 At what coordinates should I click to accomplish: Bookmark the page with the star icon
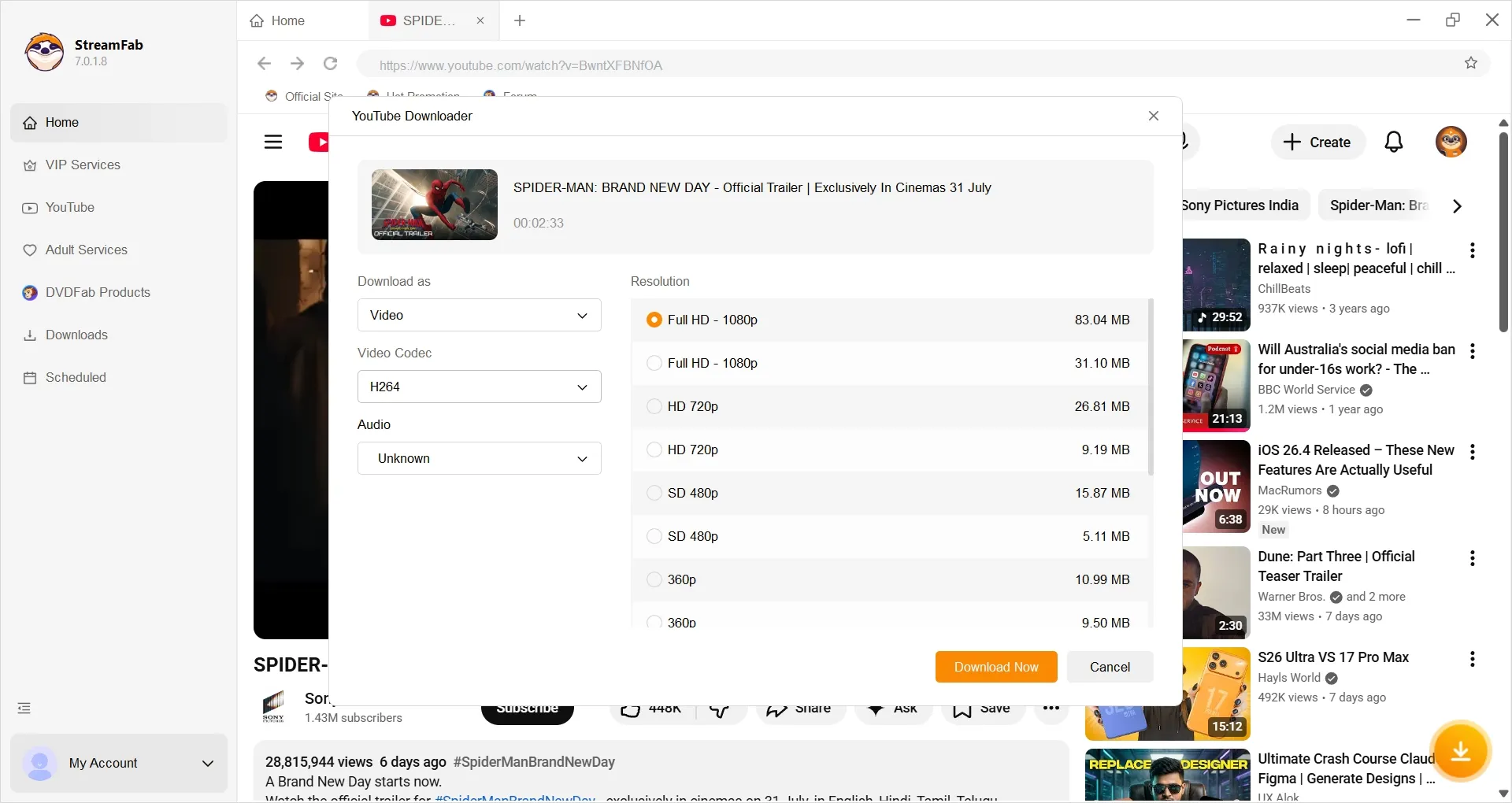1471,64
